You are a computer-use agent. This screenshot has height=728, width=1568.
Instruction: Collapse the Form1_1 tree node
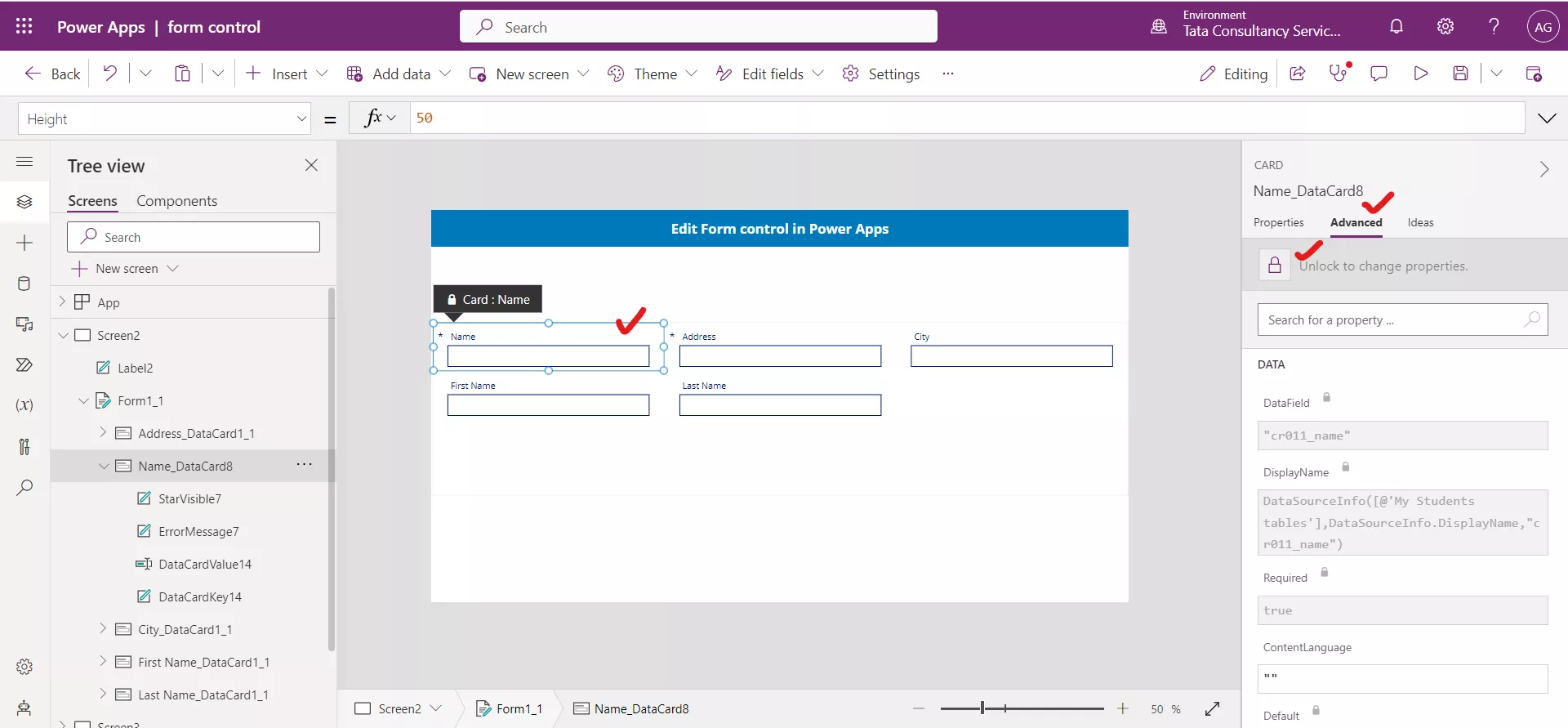[x=83, y=400]
